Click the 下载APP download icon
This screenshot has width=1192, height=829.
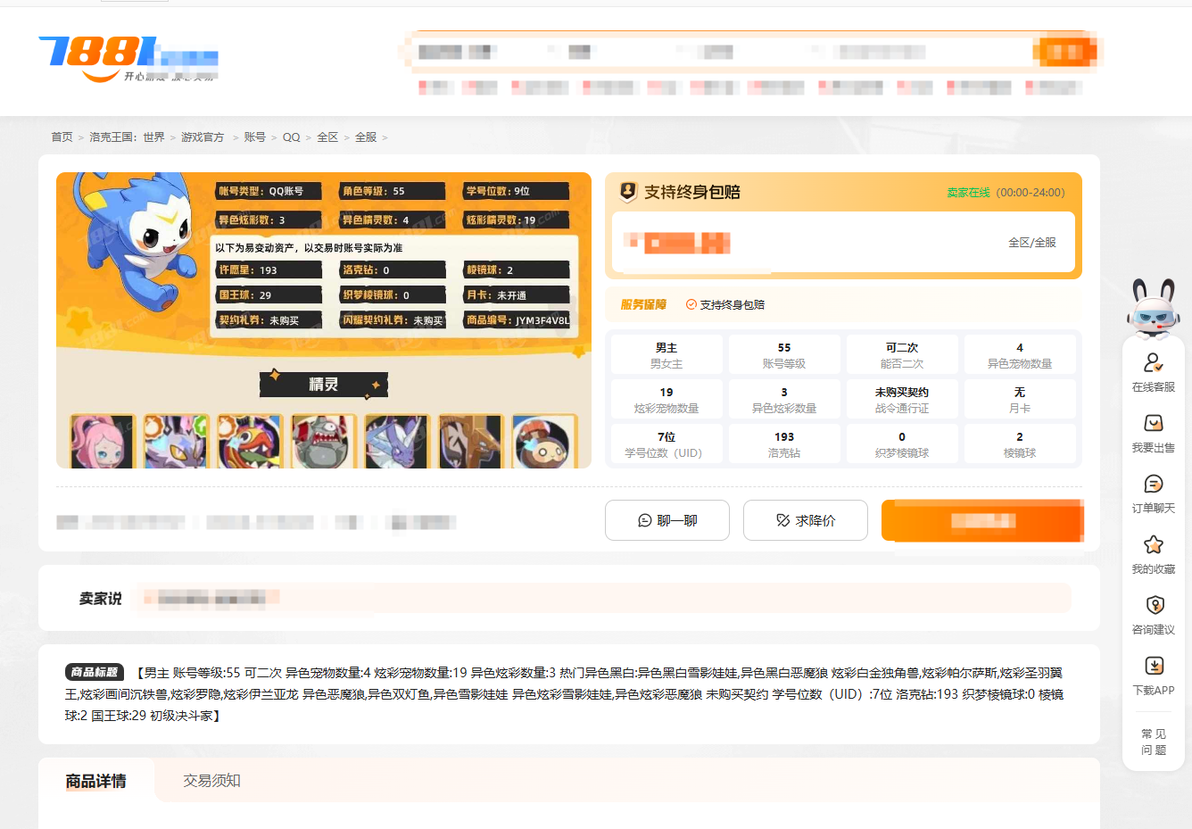(x=1154, y=665)
